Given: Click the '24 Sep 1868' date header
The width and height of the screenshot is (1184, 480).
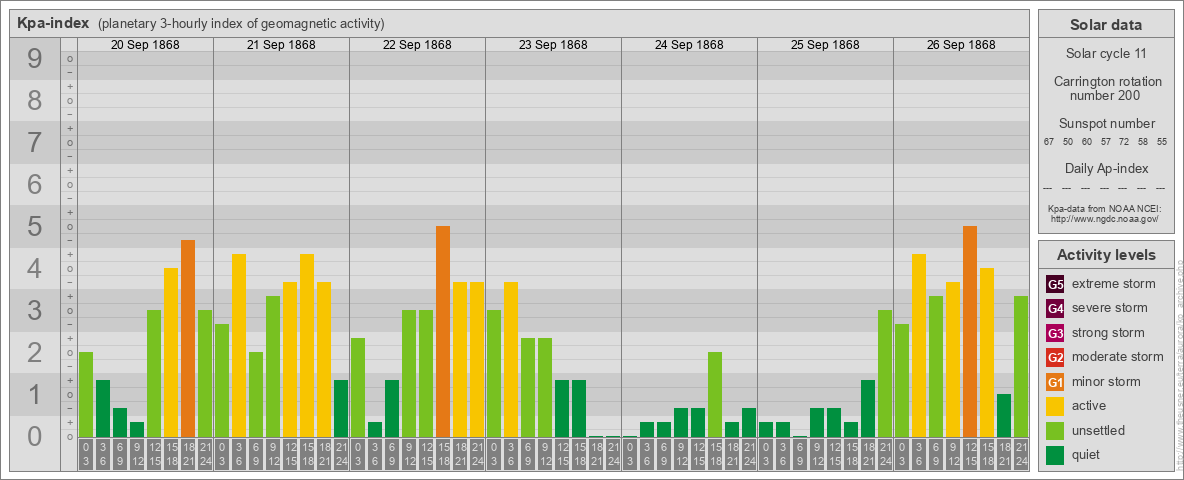Looking at the screenshot, I should coord(689,45).
